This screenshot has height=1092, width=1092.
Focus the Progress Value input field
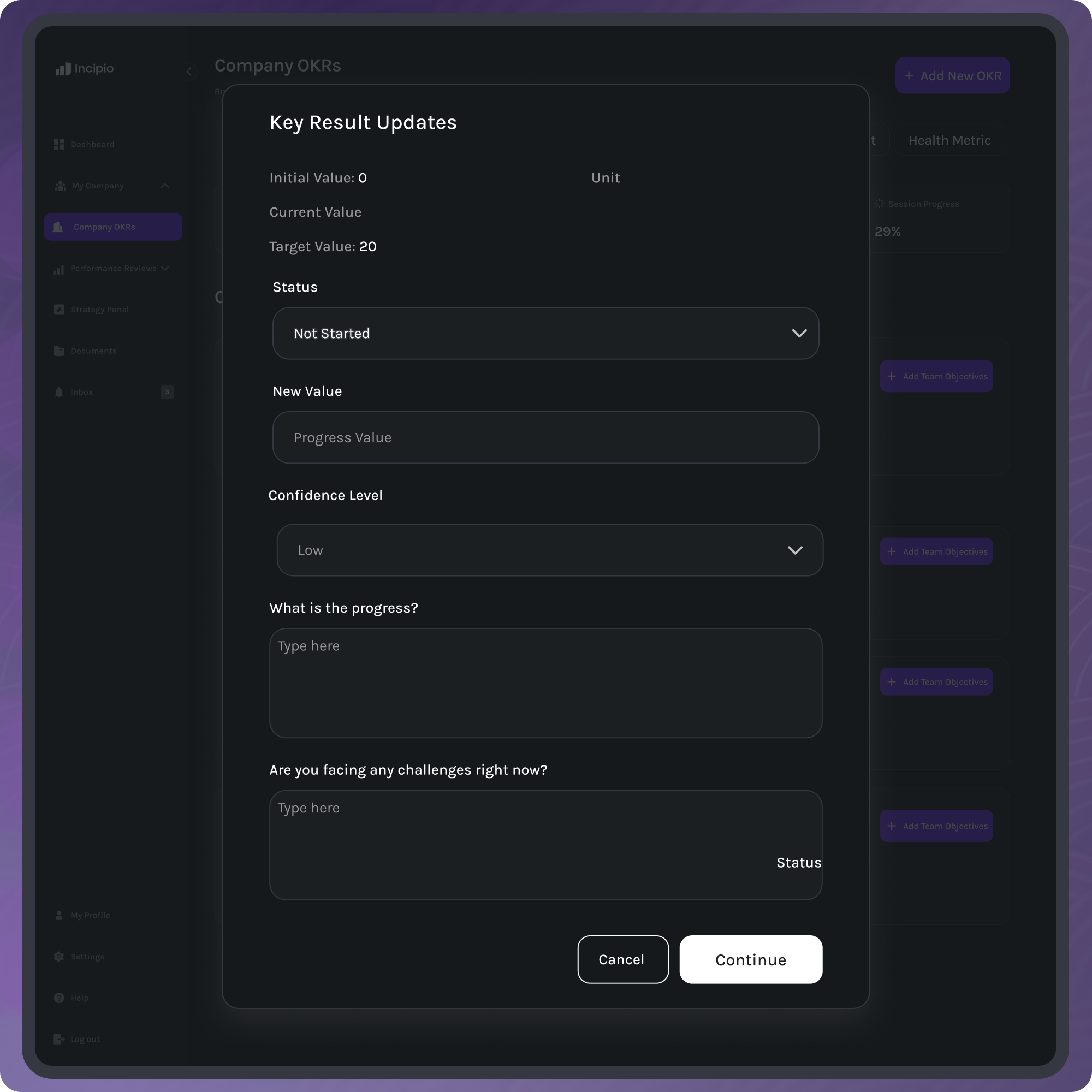tap(545, 437)
